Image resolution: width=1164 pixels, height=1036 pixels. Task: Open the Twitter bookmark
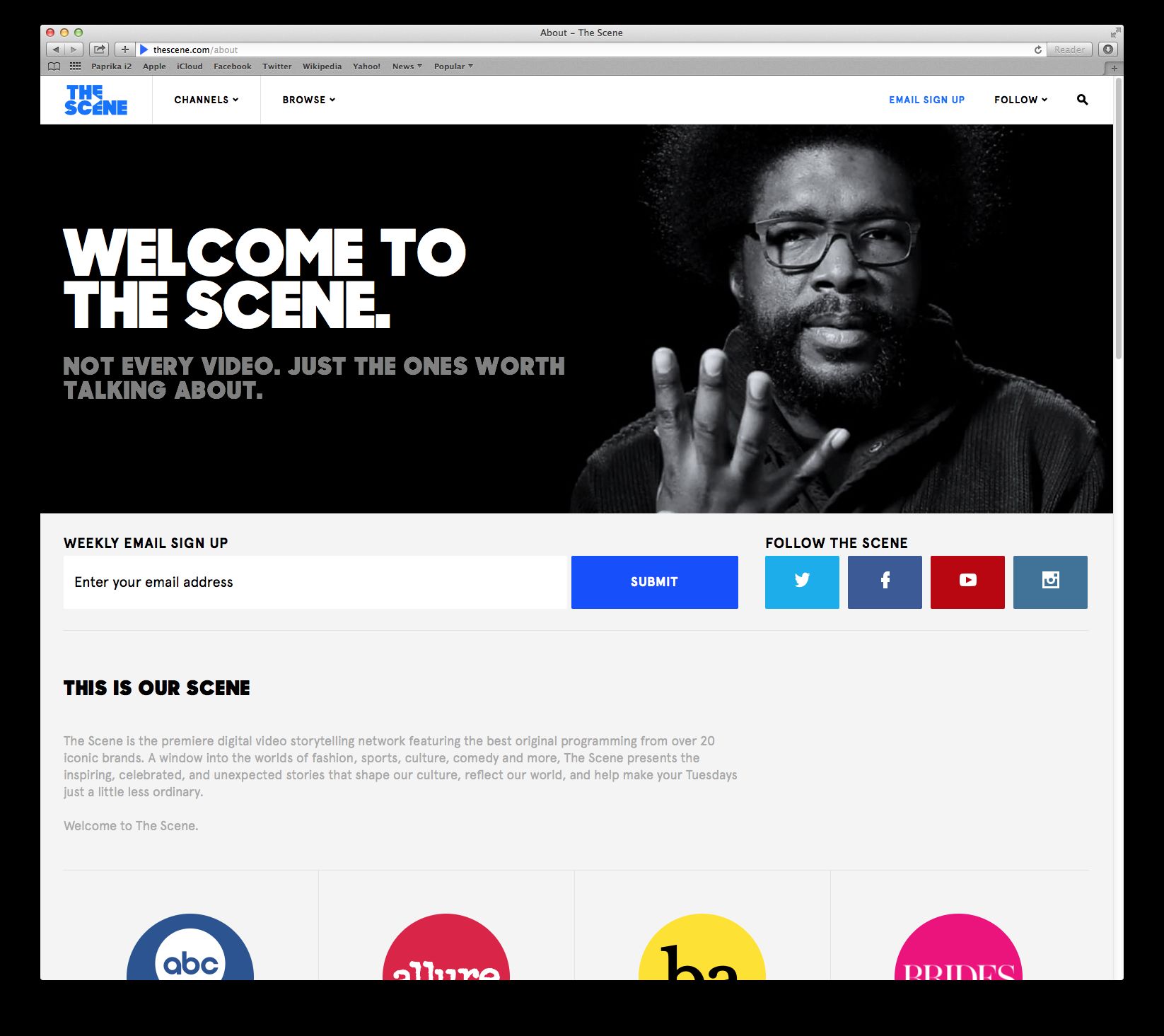277,66
